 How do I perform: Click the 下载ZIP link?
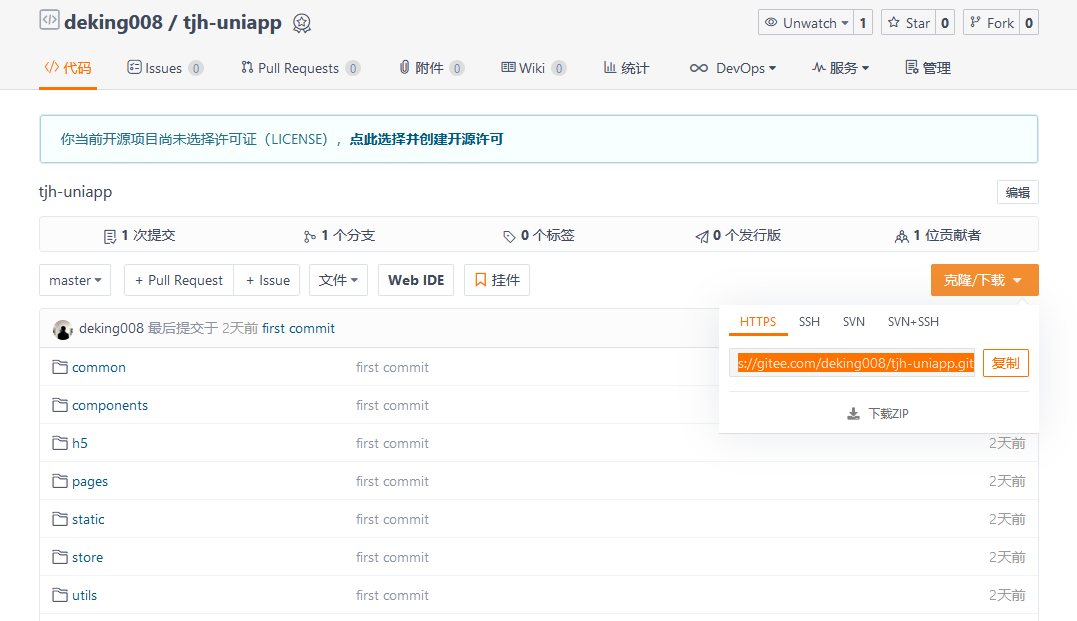[878, 414]
